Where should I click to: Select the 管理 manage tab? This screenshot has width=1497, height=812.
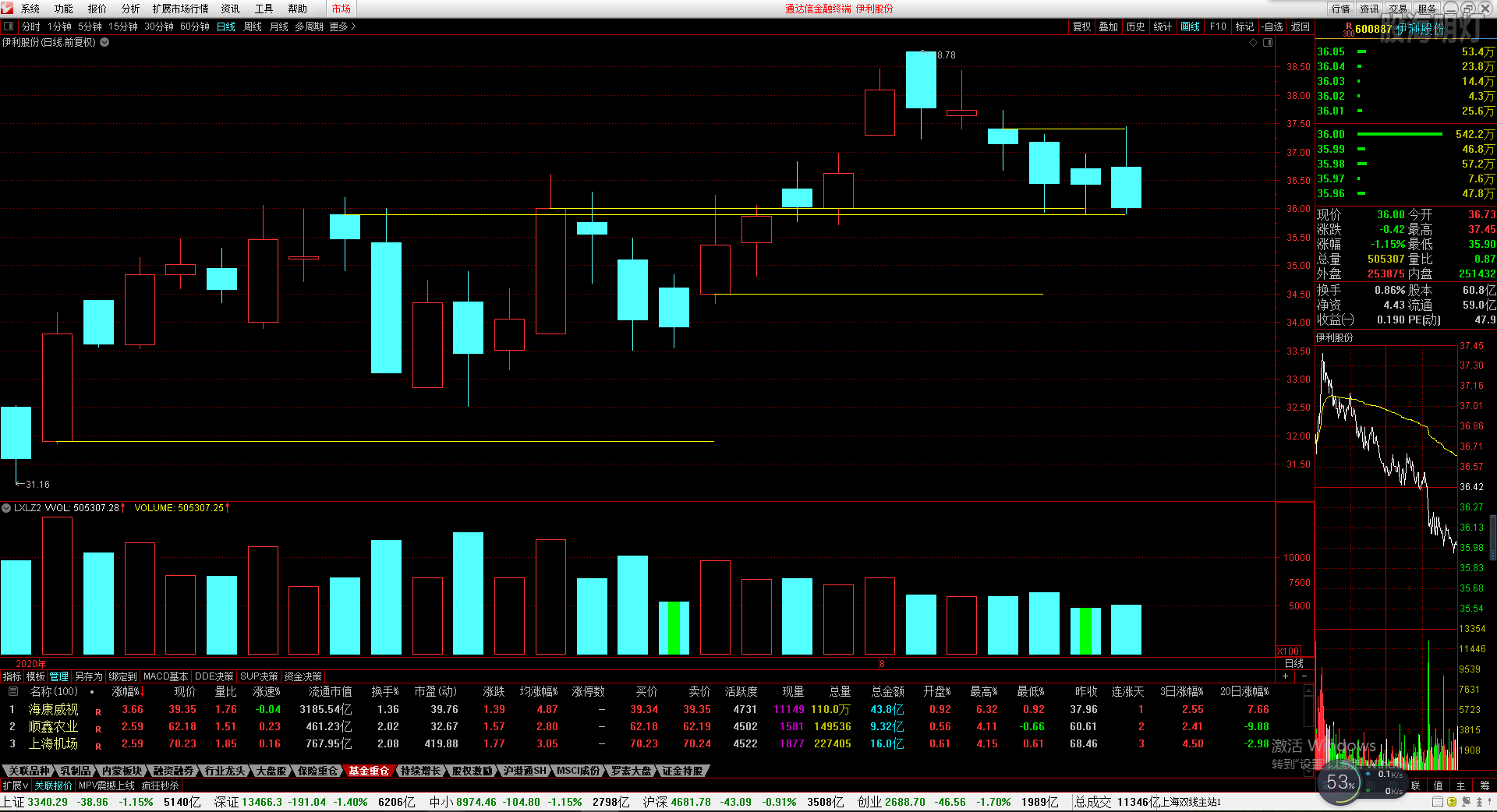coord(59,676)
